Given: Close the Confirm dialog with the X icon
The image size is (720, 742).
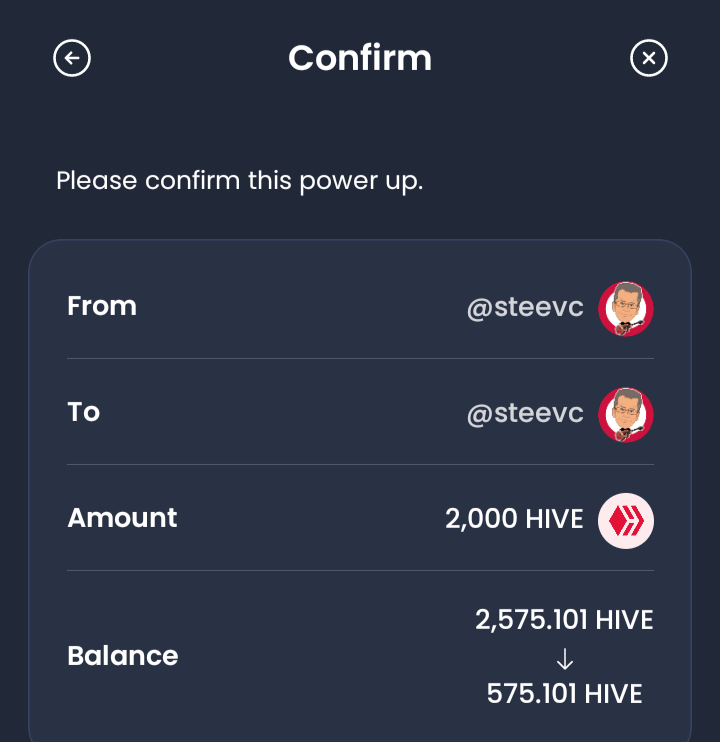Looking at the screenshot, I should tap(648, 59).
